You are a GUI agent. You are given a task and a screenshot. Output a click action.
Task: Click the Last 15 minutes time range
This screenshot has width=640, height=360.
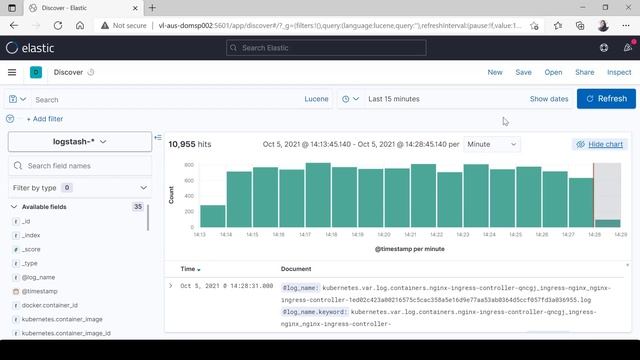(x=394, y=99)
